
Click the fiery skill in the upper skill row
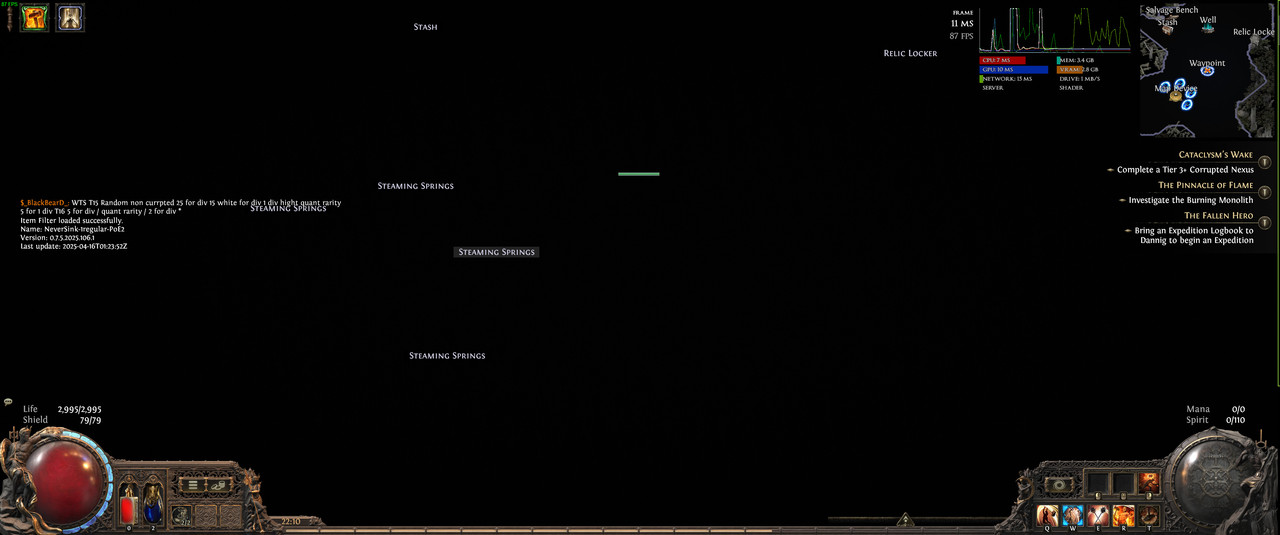(x=1148, y=483)
